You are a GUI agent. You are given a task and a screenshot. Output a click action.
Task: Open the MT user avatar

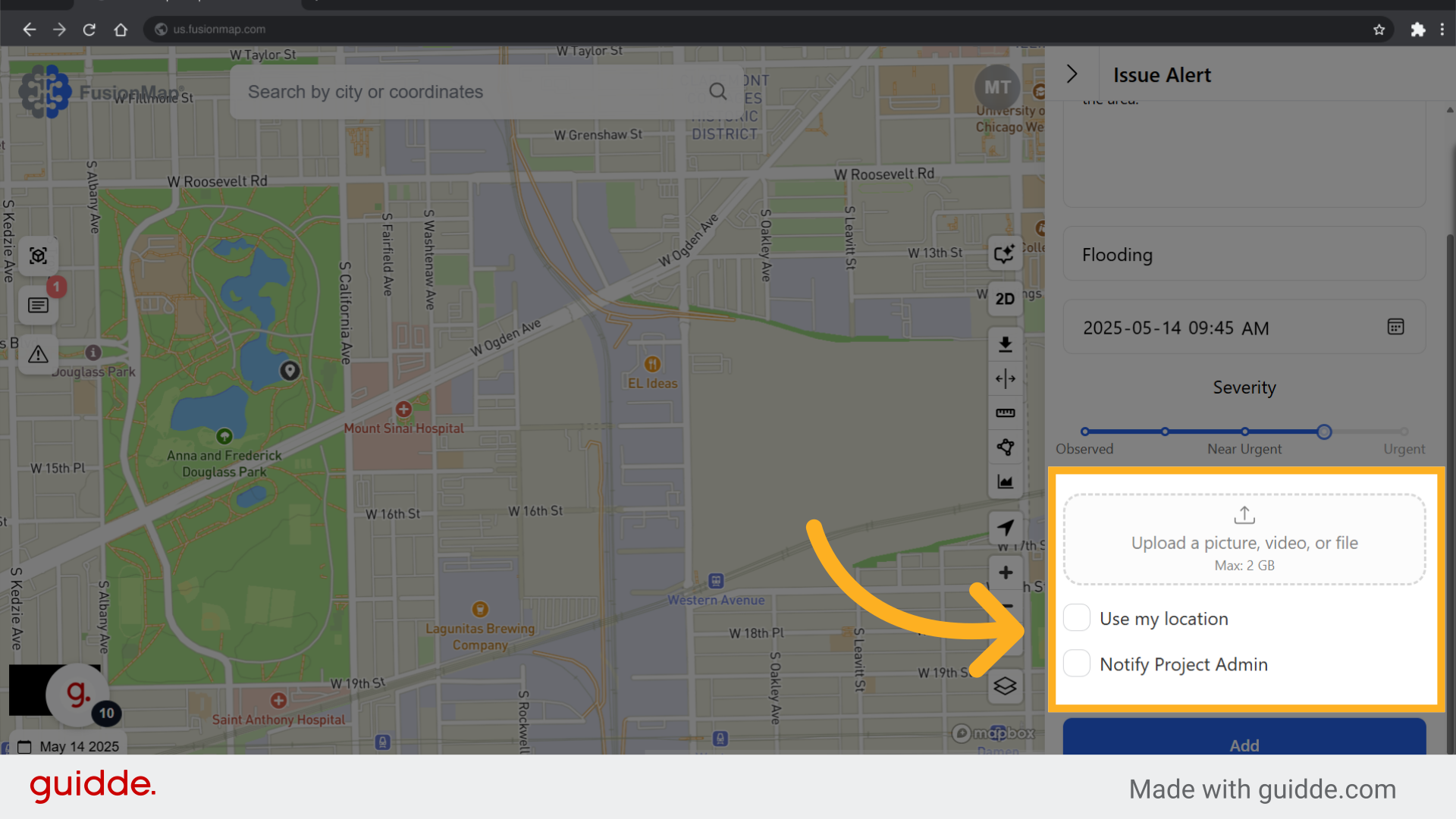click(x=996, y=88)
